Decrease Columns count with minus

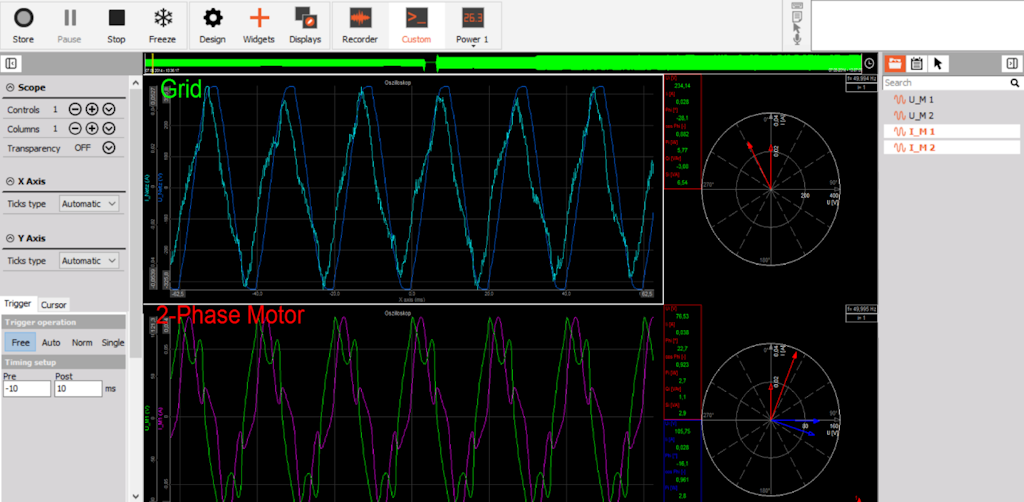click(75, 129)
